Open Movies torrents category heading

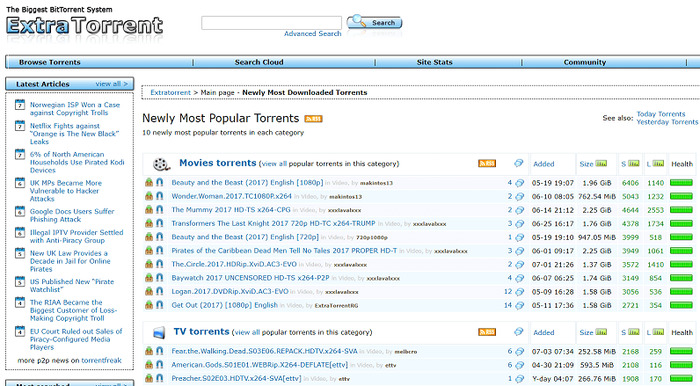tap(217, 163)
